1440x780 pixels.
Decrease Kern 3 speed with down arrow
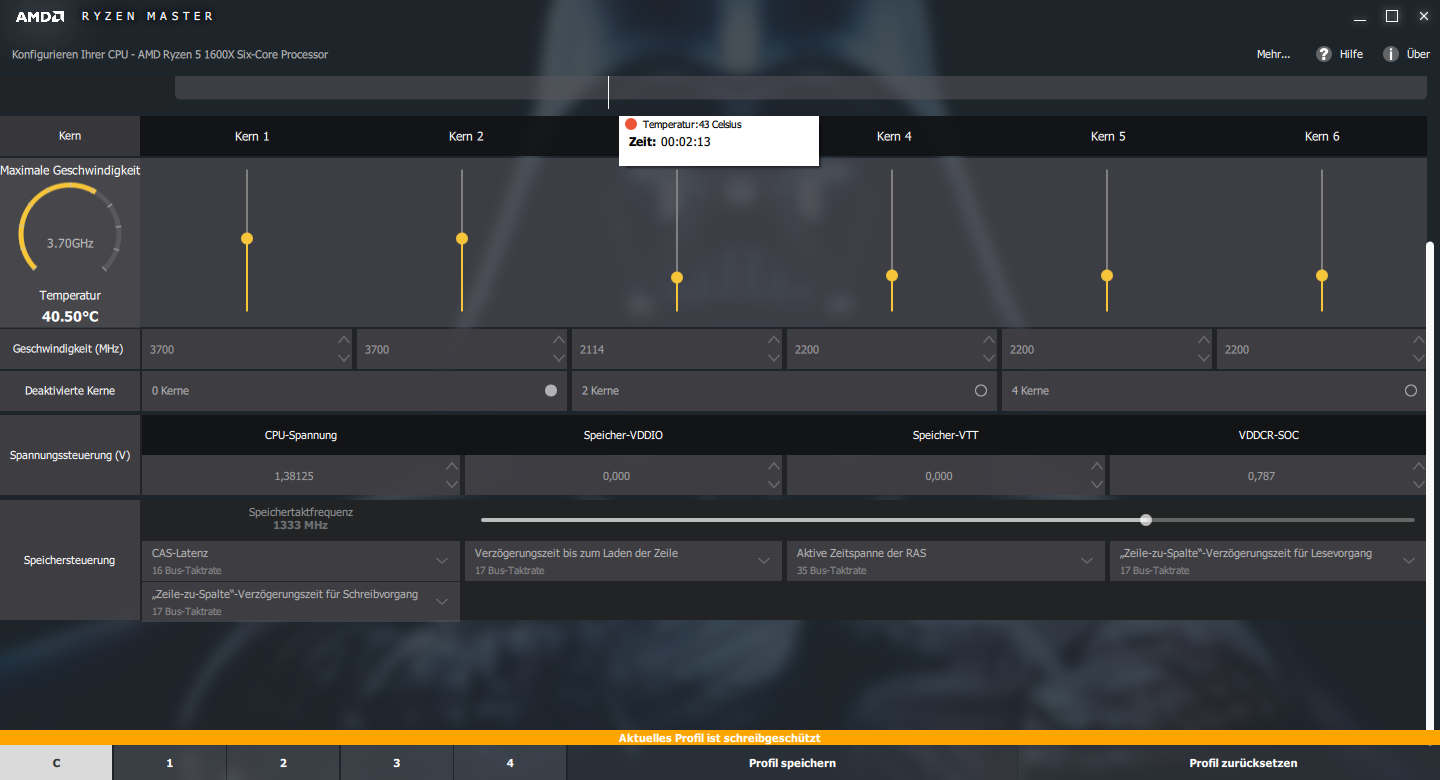(774, 358)
